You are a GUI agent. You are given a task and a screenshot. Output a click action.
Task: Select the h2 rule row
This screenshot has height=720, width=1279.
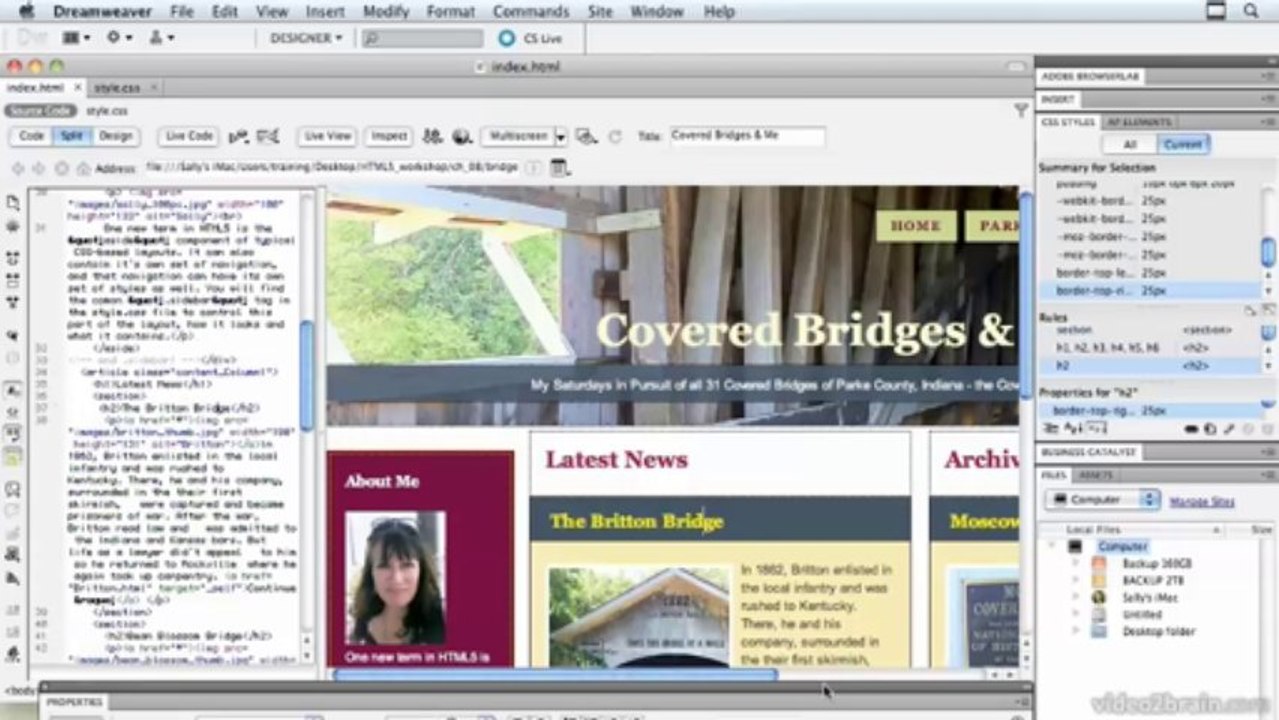(1148, 366)
